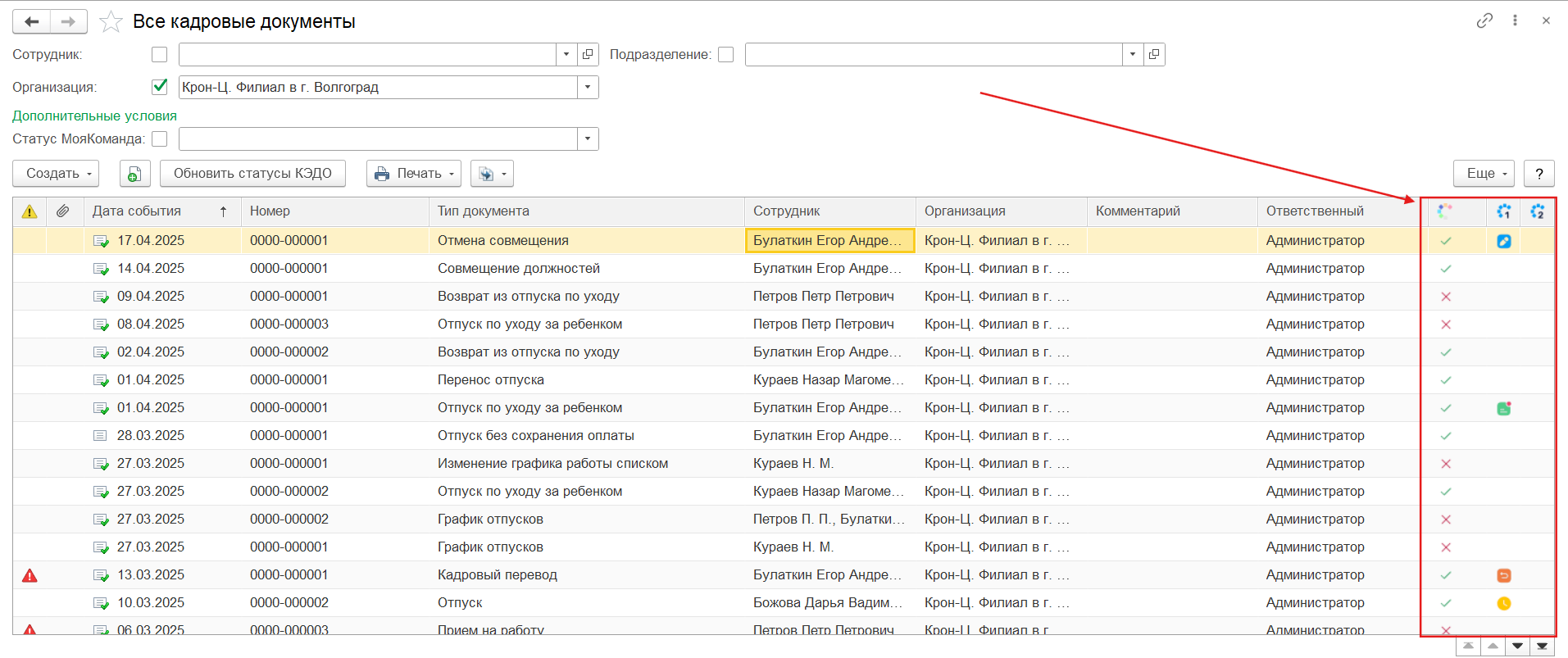The width and height of the screenshot is (1568, 658).
Task: Sort by Тип документа column header
Action: (x=484, y=211)
